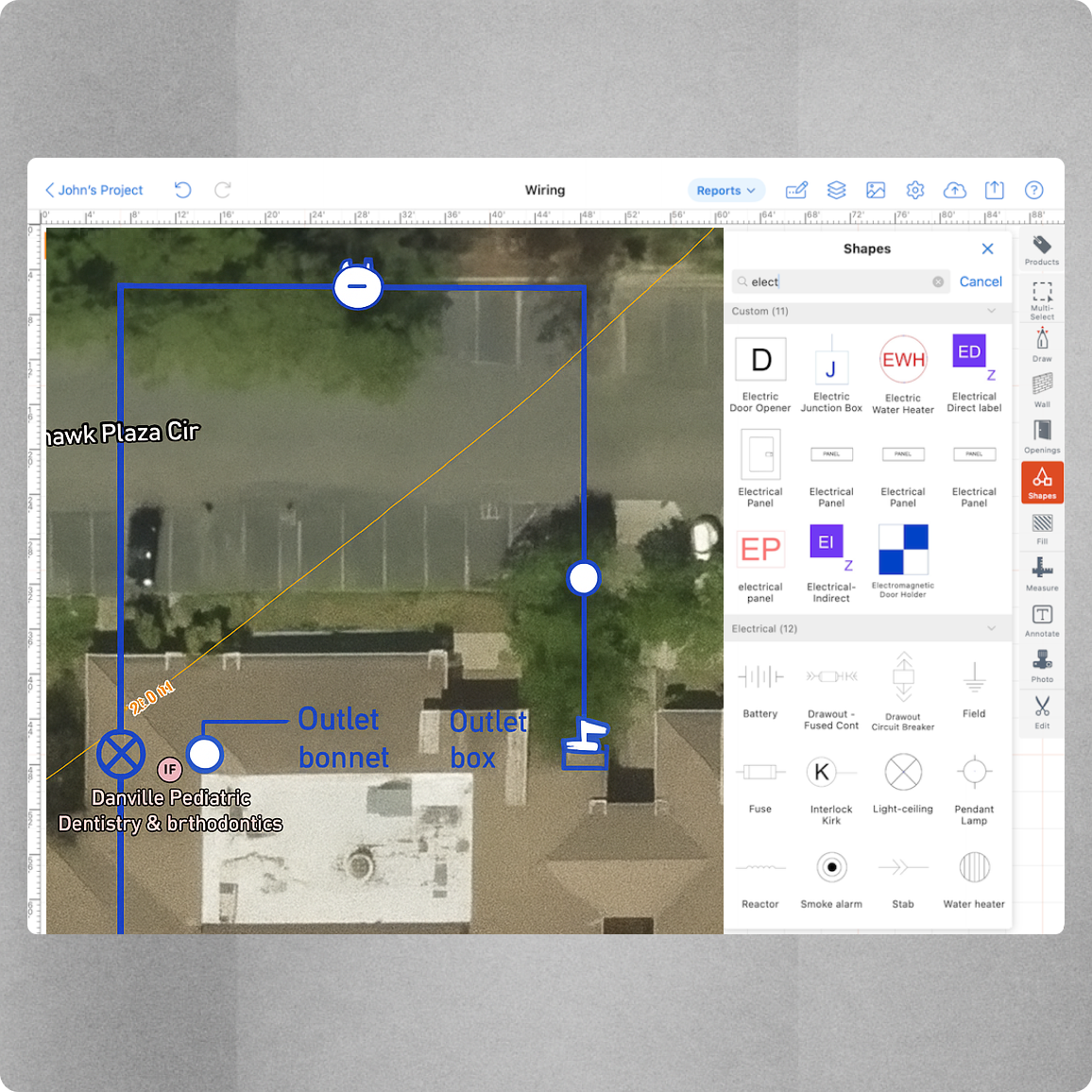Choose the Measure tool
The height and width of the screenshot is (1092, 1092).
pyautogui.click(x=1041, y=574)
